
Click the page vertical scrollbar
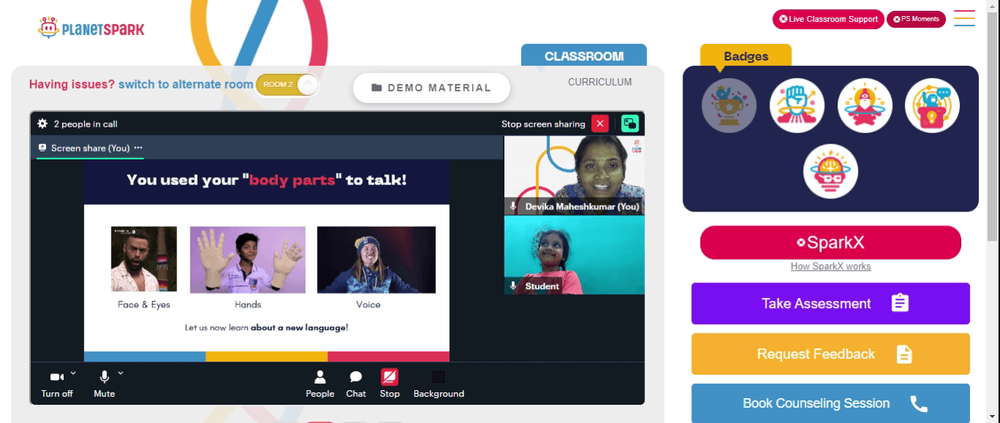pos(994,128)
